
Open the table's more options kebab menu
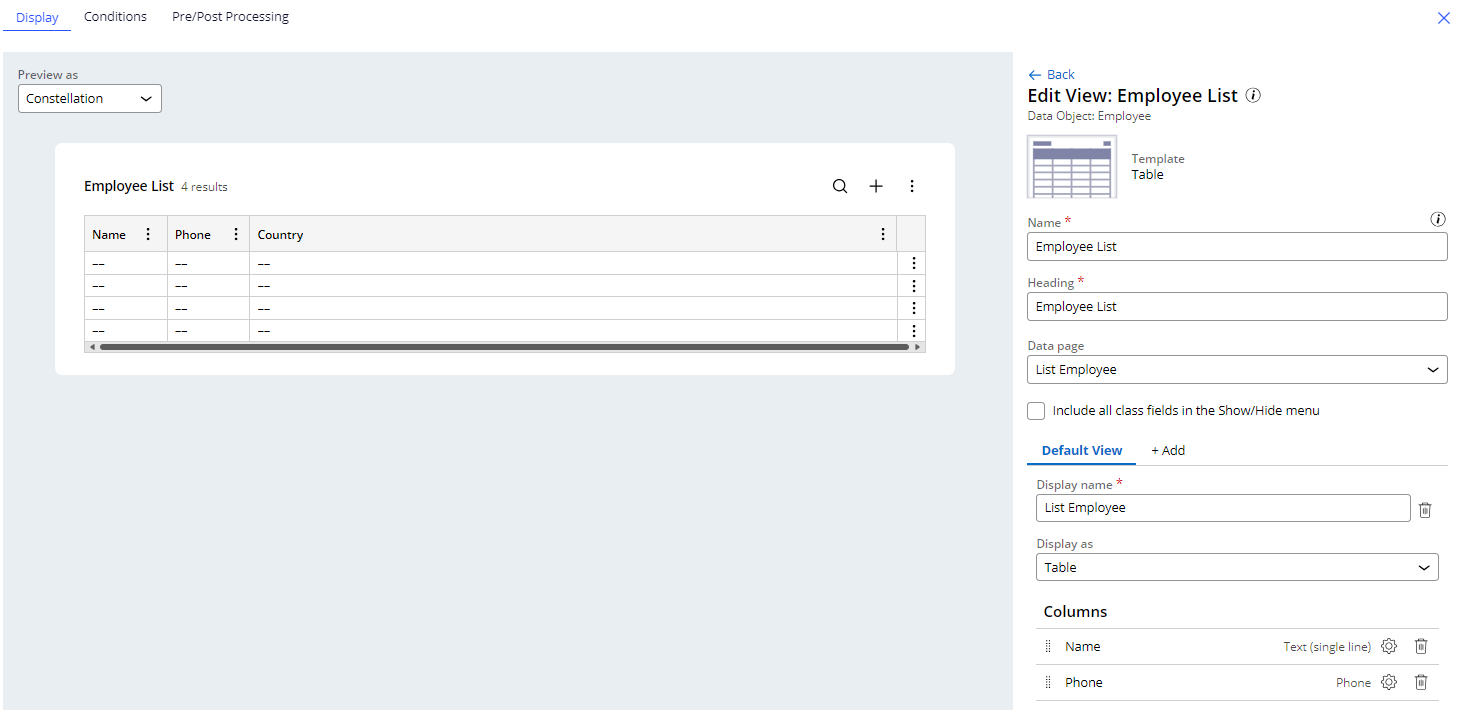click(x=911, y=185)
